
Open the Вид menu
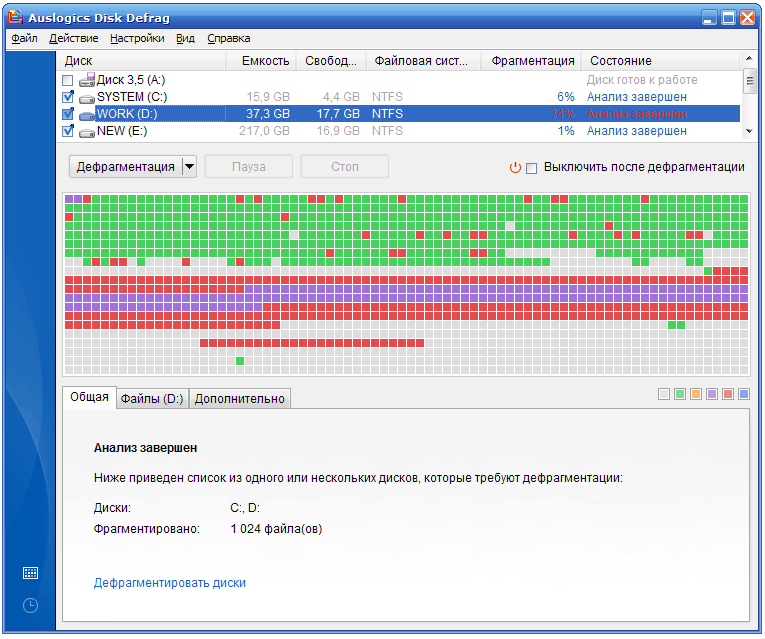click(x=185, y=39)
